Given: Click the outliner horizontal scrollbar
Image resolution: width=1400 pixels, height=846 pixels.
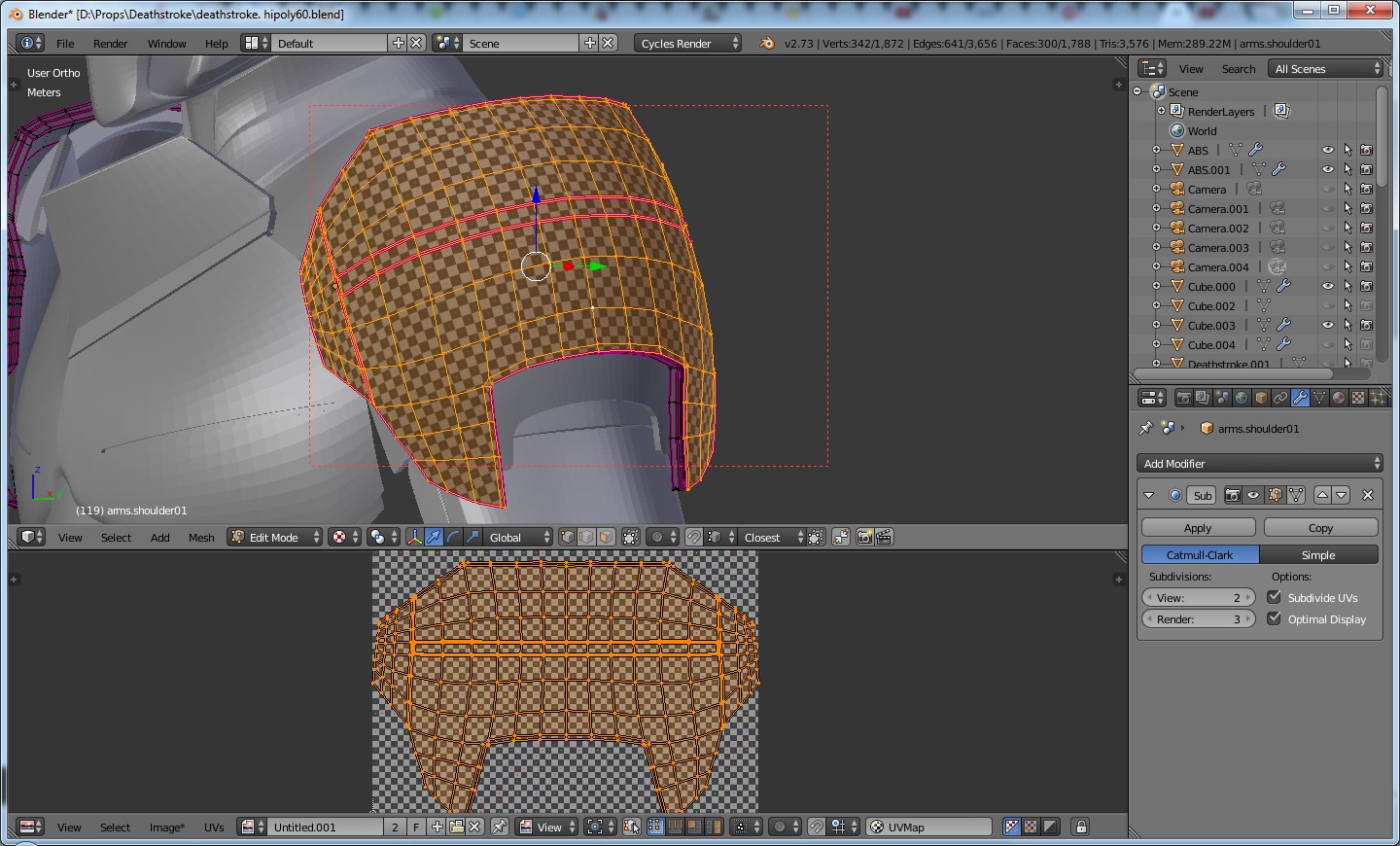Looking at the screenshot, I should click(x=1234, y=373).
